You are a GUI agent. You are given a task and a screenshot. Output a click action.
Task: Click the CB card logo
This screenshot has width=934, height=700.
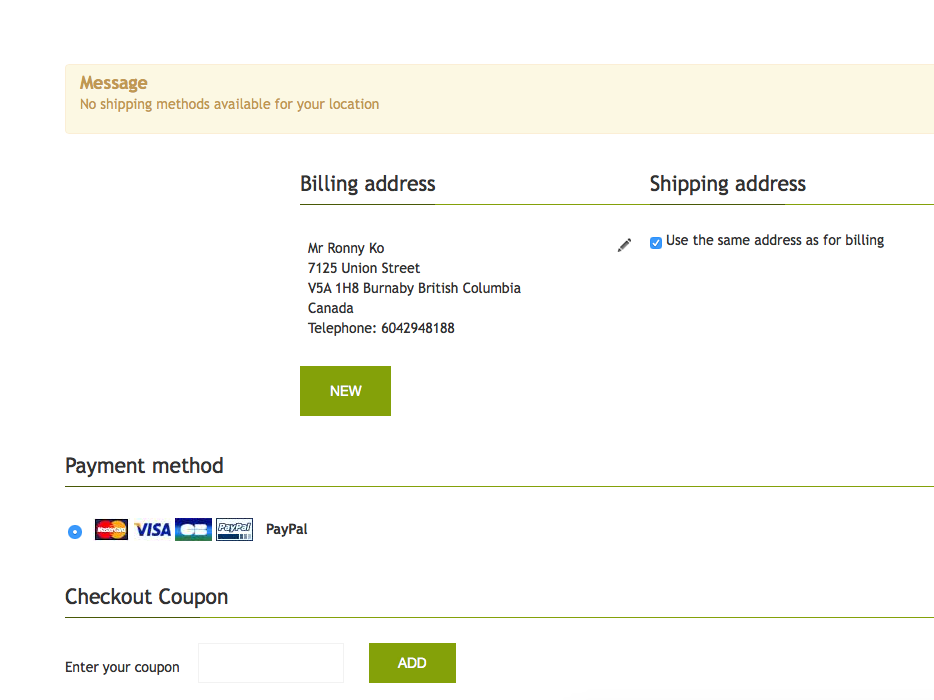(x=193, y=530)
